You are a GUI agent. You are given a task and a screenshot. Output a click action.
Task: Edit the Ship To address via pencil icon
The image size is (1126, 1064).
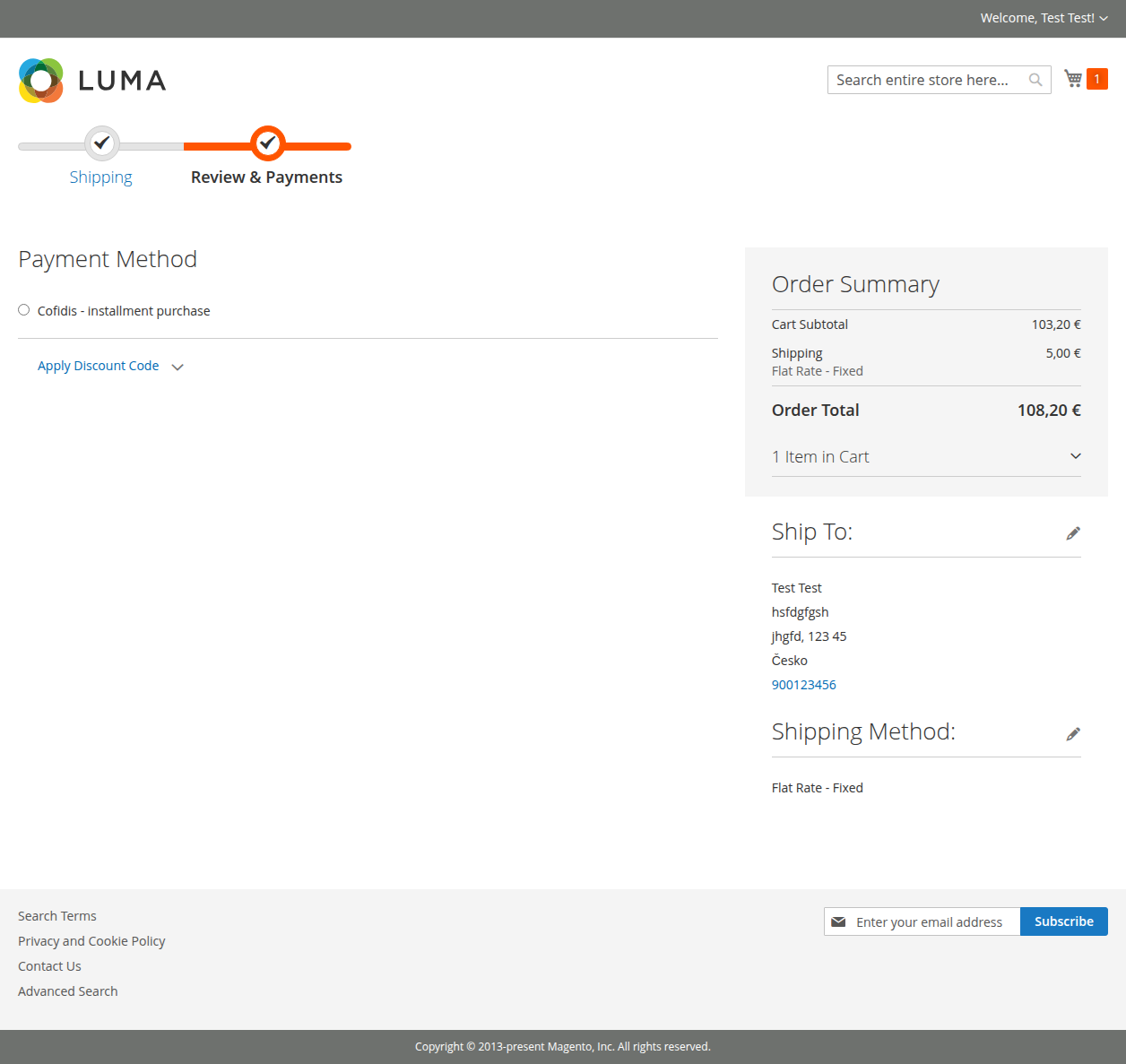pos(1073,532)
